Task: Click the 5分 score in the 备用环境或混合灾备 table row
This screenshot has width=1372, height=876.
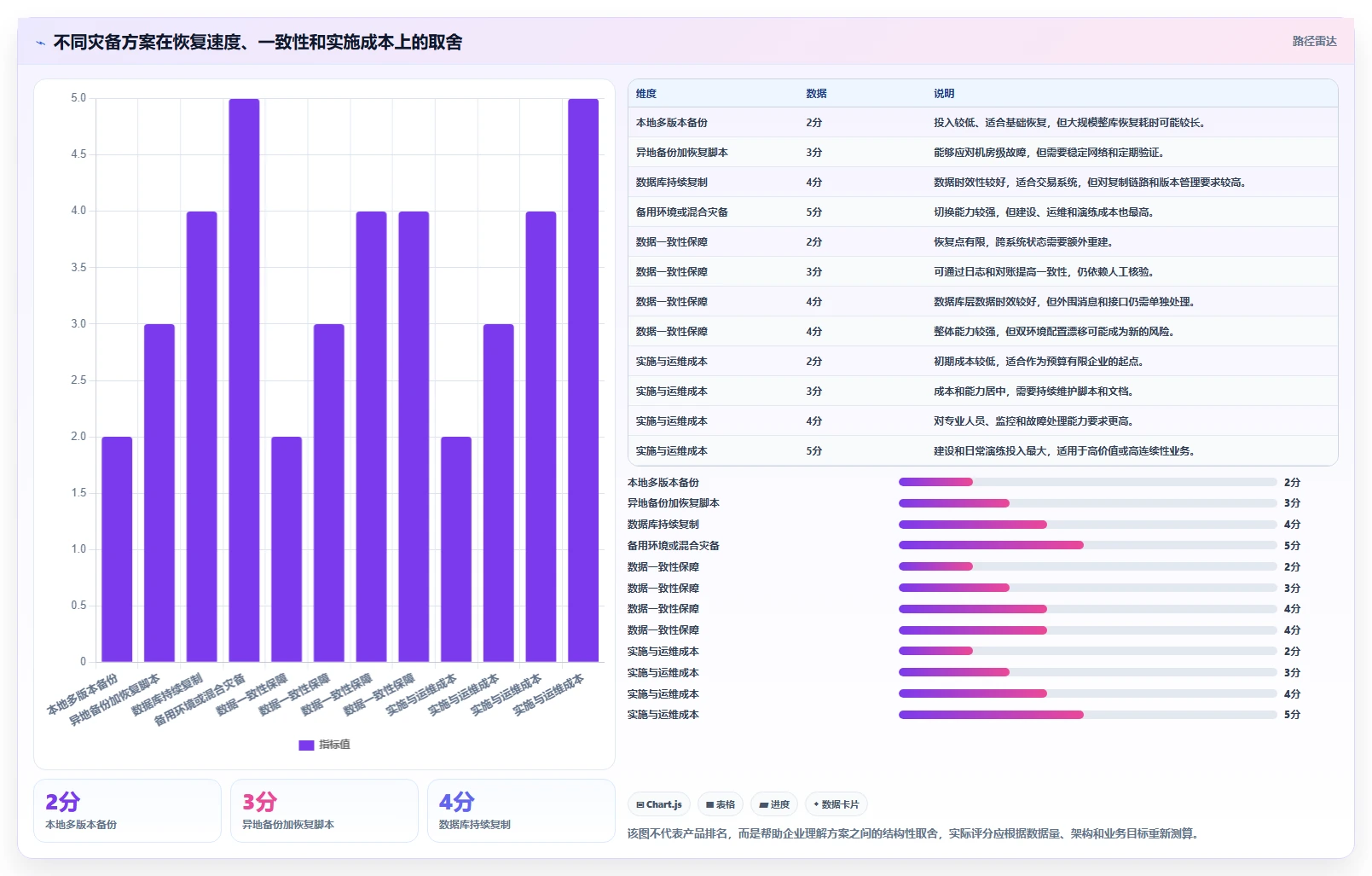Action: click(x=814, y=212)
